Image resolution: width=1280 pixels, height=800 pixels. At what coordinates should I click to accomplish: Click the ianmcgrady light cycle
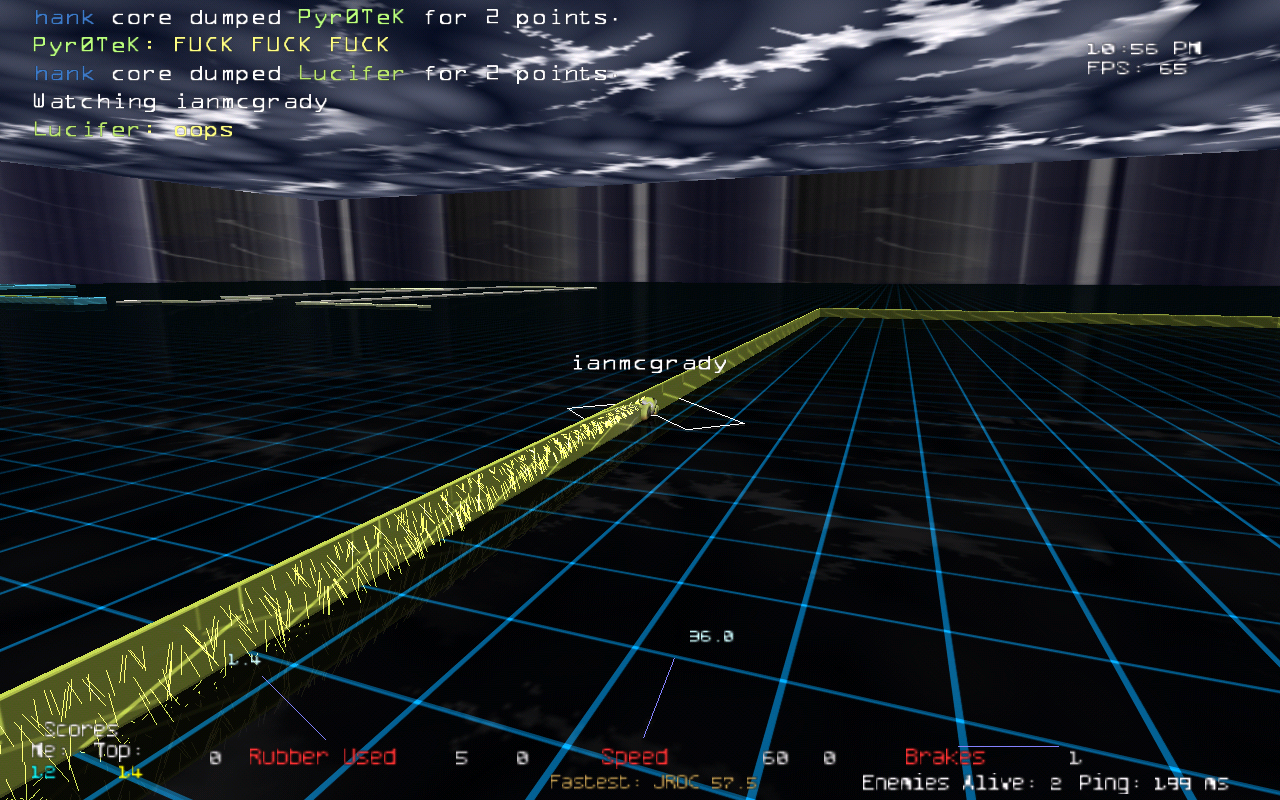pyautogui.click(x=648, y=407)
